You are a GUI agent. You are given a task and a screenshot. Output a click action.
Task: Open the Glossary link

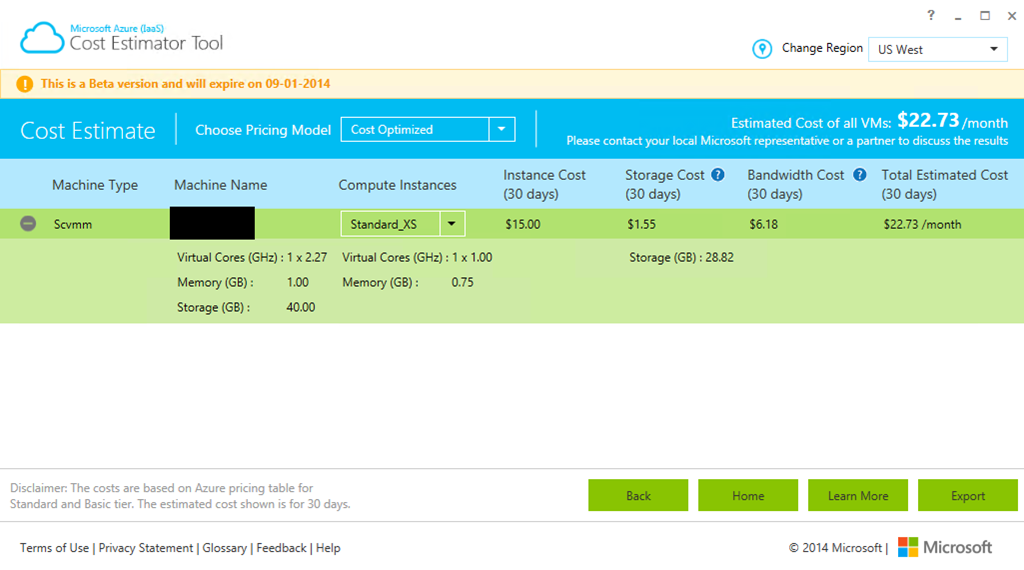point(226,548)
